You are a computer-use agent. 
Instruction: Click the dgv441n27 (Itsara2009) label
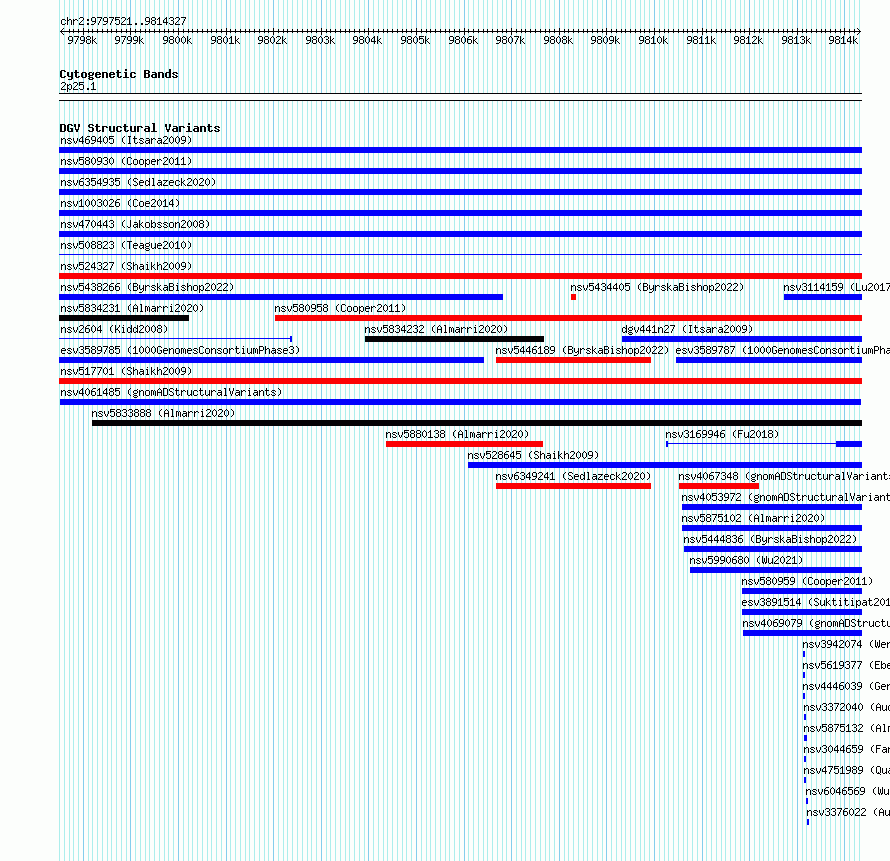pos(687,329)
